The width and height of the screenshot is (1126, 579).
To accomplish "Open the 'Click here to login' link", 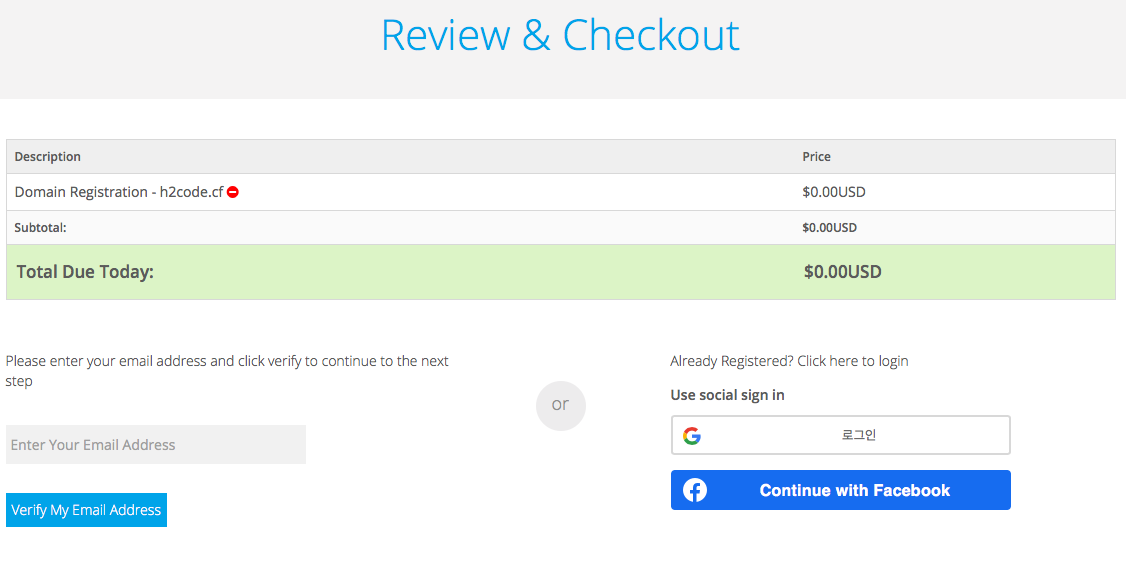I will tap(852, 361).
